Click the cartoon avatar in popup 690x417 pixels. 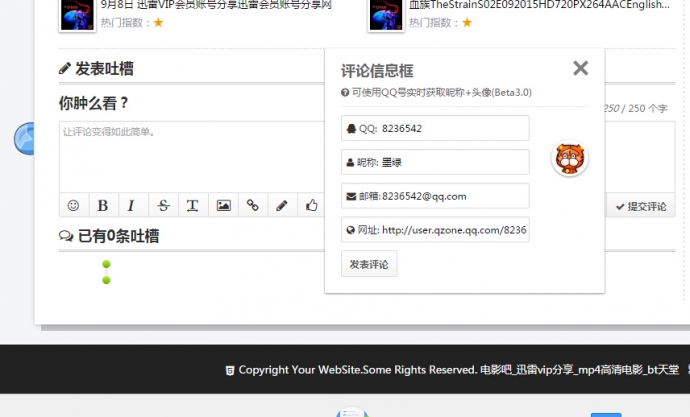569,158
